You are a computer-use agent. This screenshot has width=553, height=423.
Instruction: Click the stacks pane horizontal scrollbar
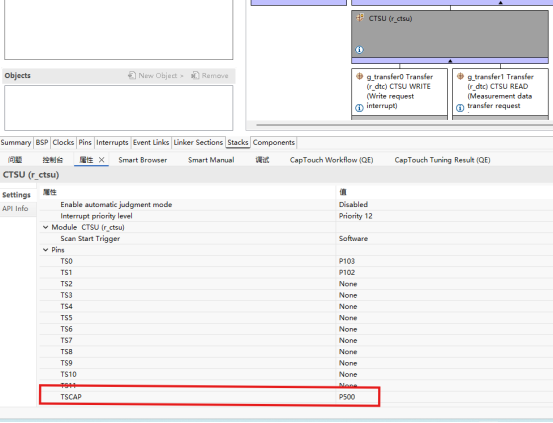click(x=405, y=125)
